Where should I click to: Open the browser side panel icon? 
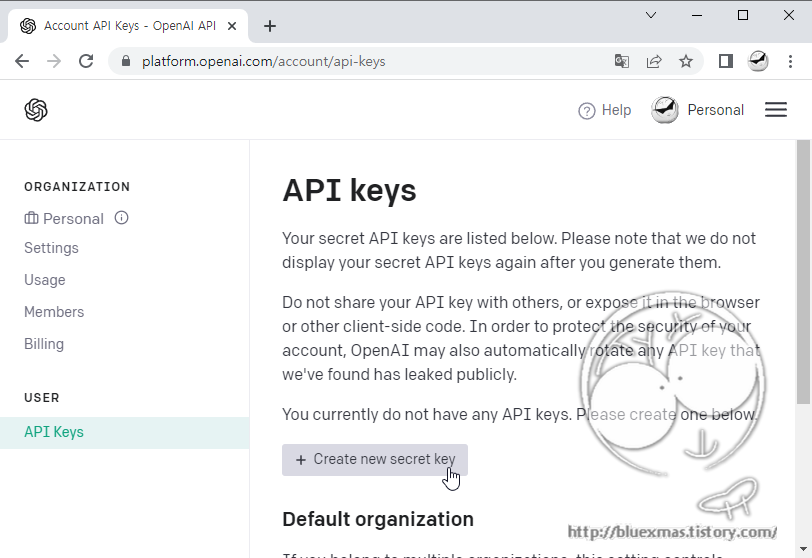pos(726,61)
